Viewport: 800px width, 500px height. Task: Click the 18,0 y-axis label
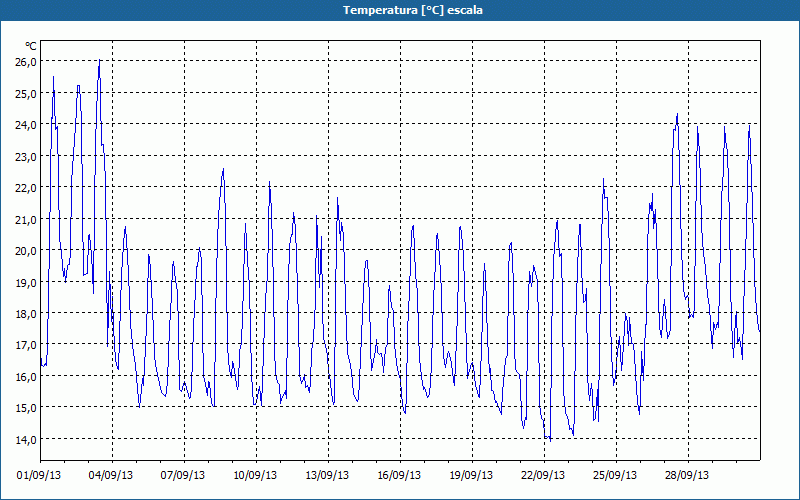pos(26,314)
